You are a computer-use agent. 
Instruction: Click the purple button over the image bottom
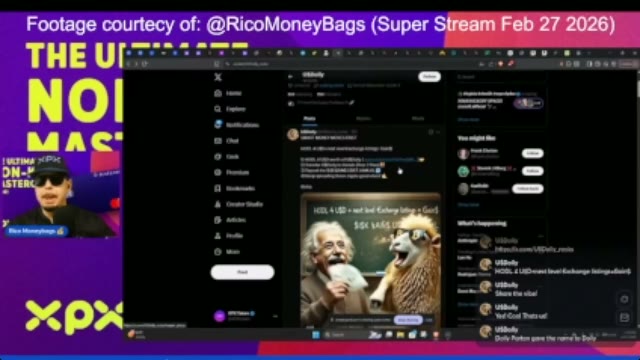click(x=408, y=320)
